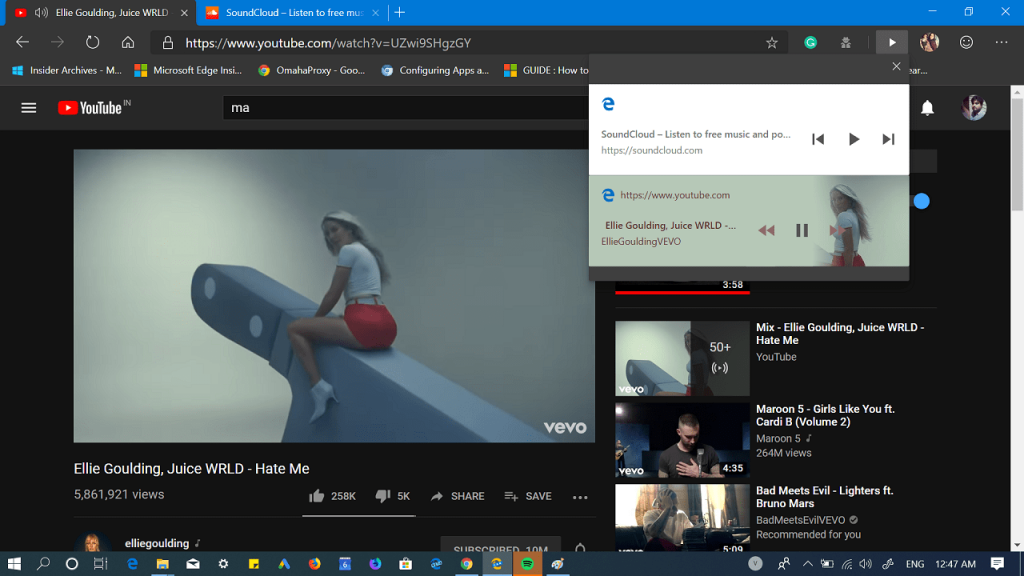This screenshot has height=576, width=1024.
Task: View site information via the lock icon
Action: click(168, 43)
